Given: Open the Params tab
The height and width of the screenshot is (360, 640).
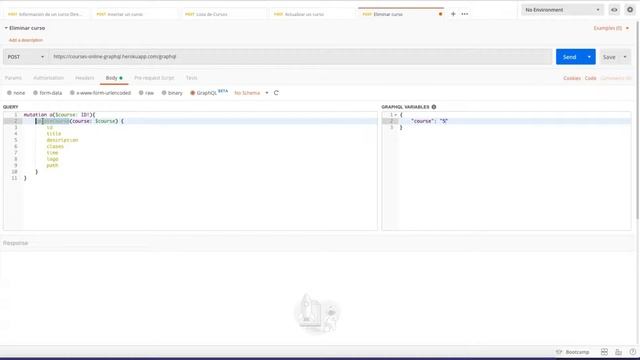Looking at the screenshot, I should click(x=13, y=78).
